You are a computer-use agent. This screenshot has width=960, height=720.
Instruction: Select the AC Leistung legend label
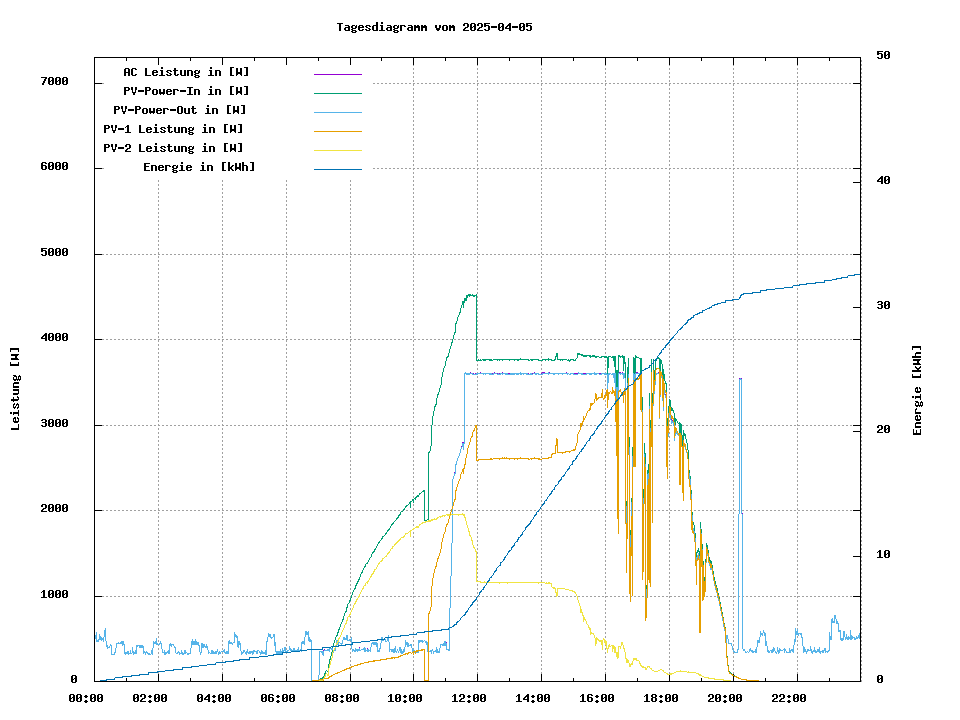pyautogui.click(x=186, y=72)
